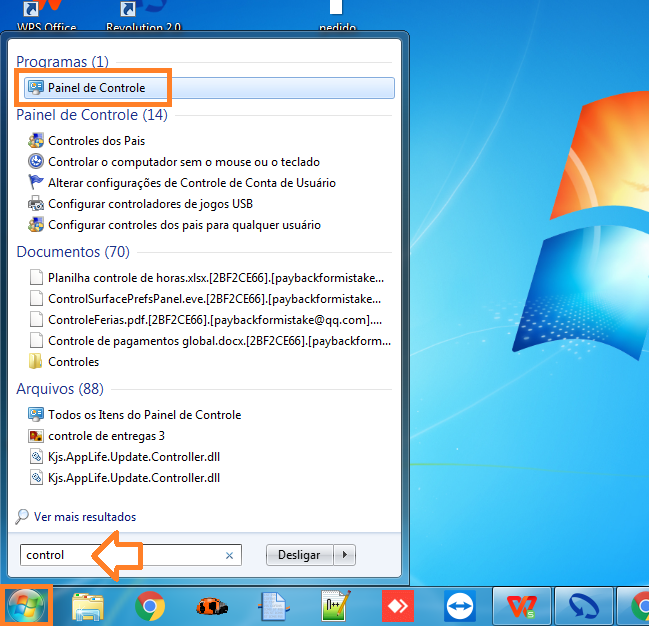Open Controles dos Pais

(x=96, y=141)
